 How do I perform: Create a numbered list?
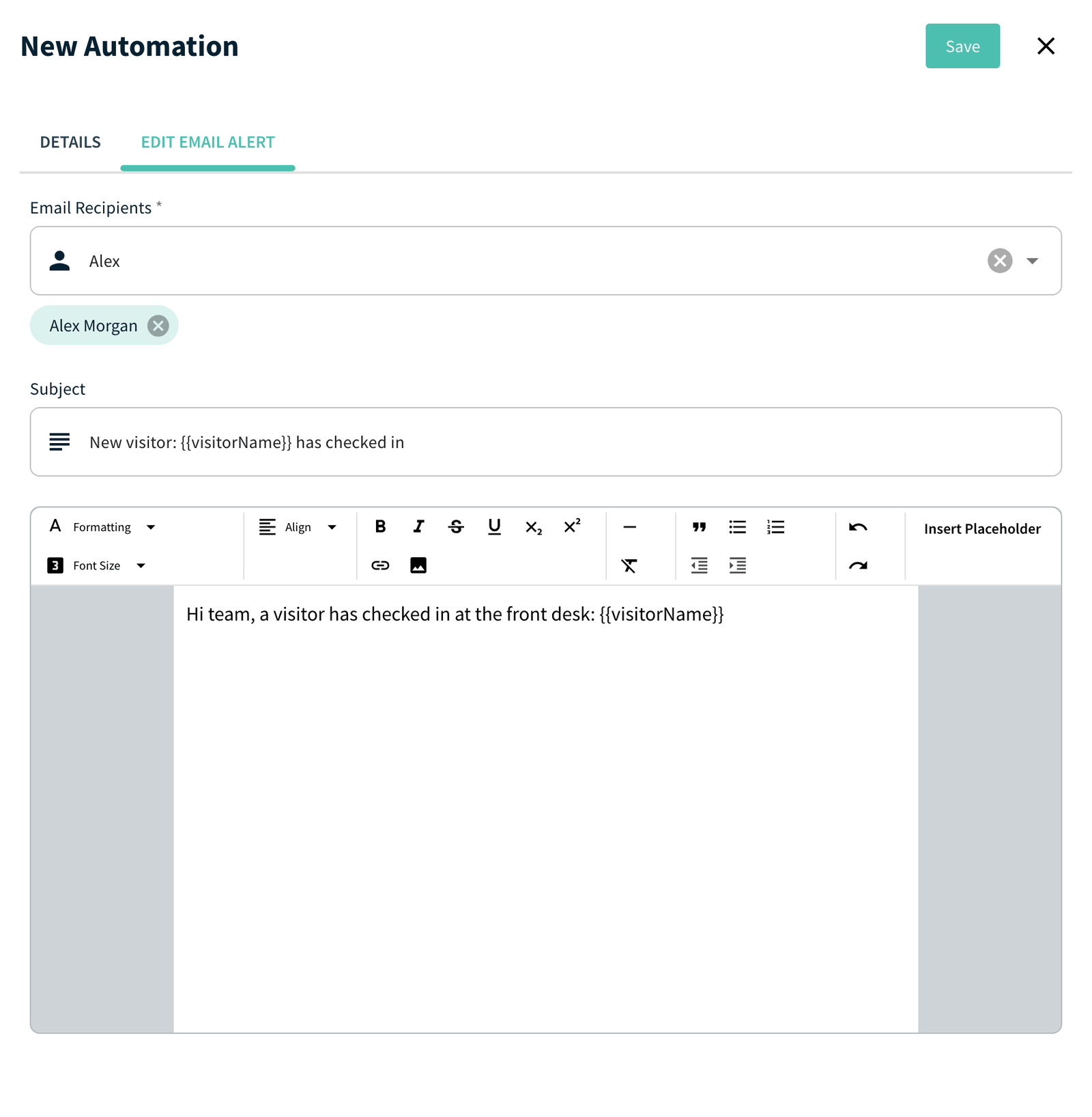coord(776,527)
